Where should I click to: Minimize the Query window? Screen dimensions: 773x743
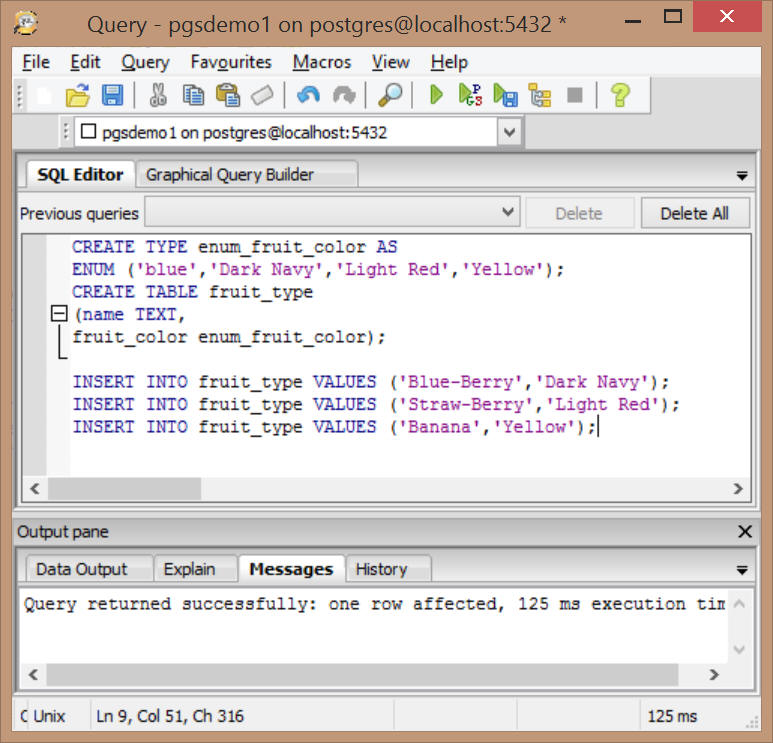coord(632,21)
